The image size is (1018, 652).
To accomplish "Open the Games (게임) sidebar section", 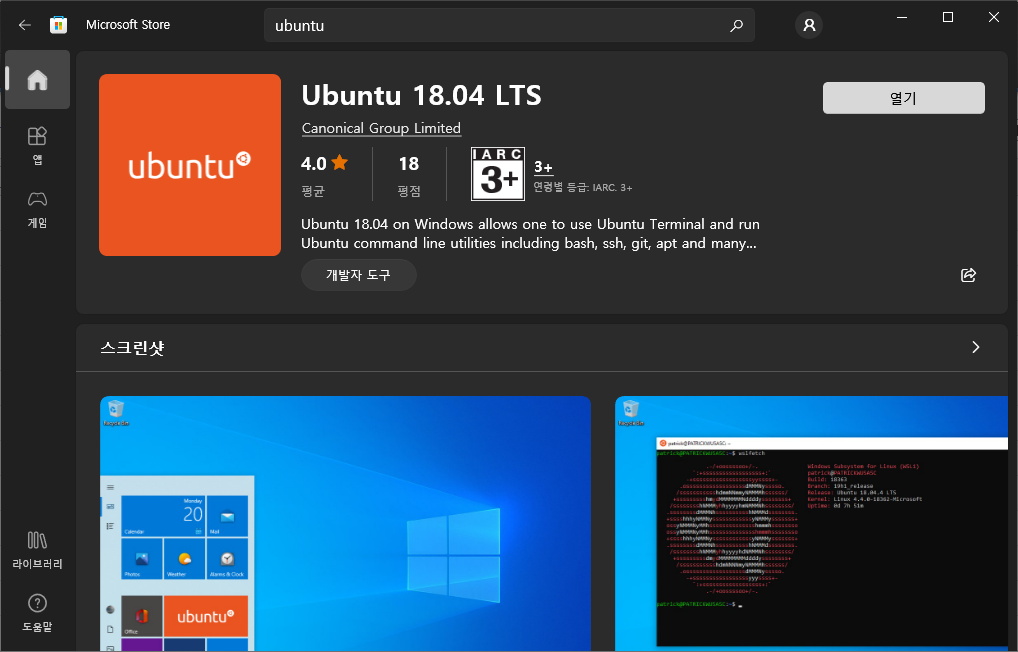I will (x=38, y=209).
